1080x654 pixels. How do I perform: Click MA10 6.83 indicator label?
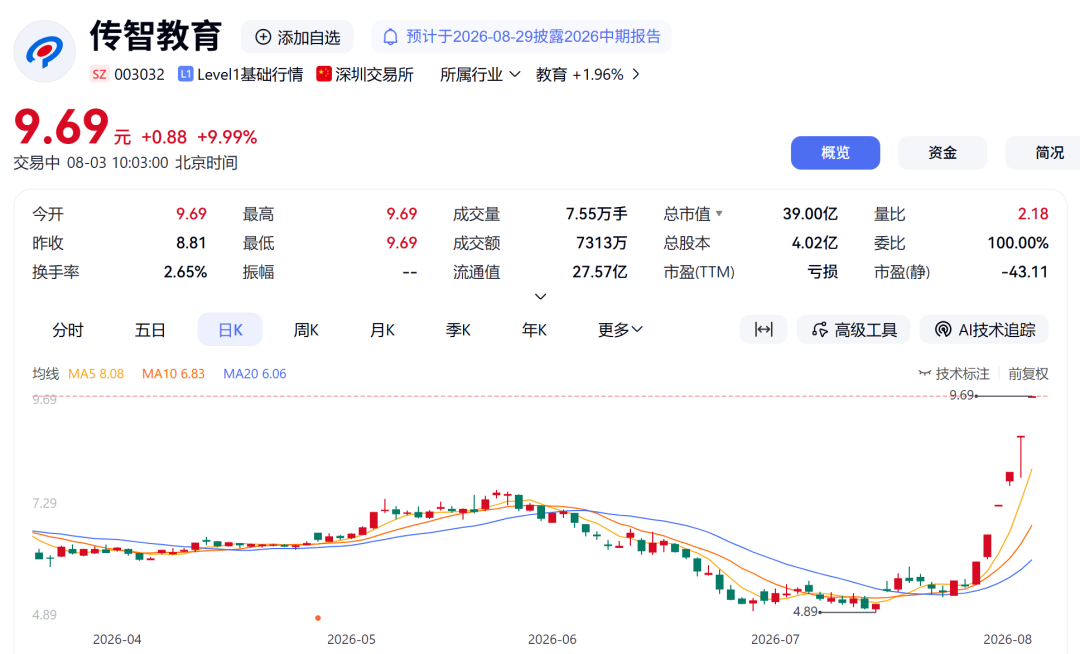click(174, 374)
